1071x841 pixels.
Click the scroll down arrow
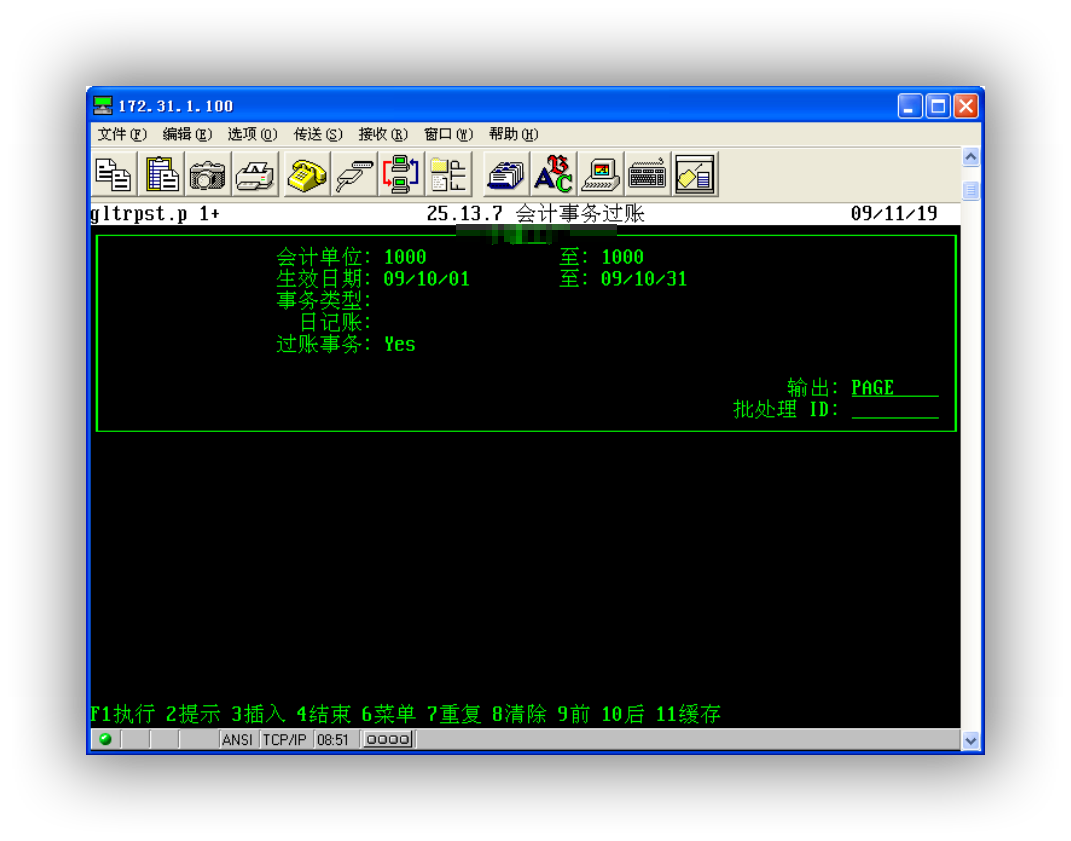pos(971,740)
